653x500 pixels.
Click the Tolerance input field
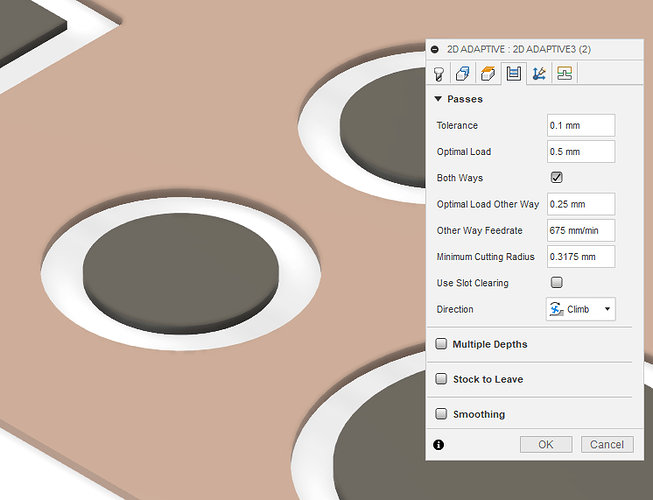click(580, 126)
